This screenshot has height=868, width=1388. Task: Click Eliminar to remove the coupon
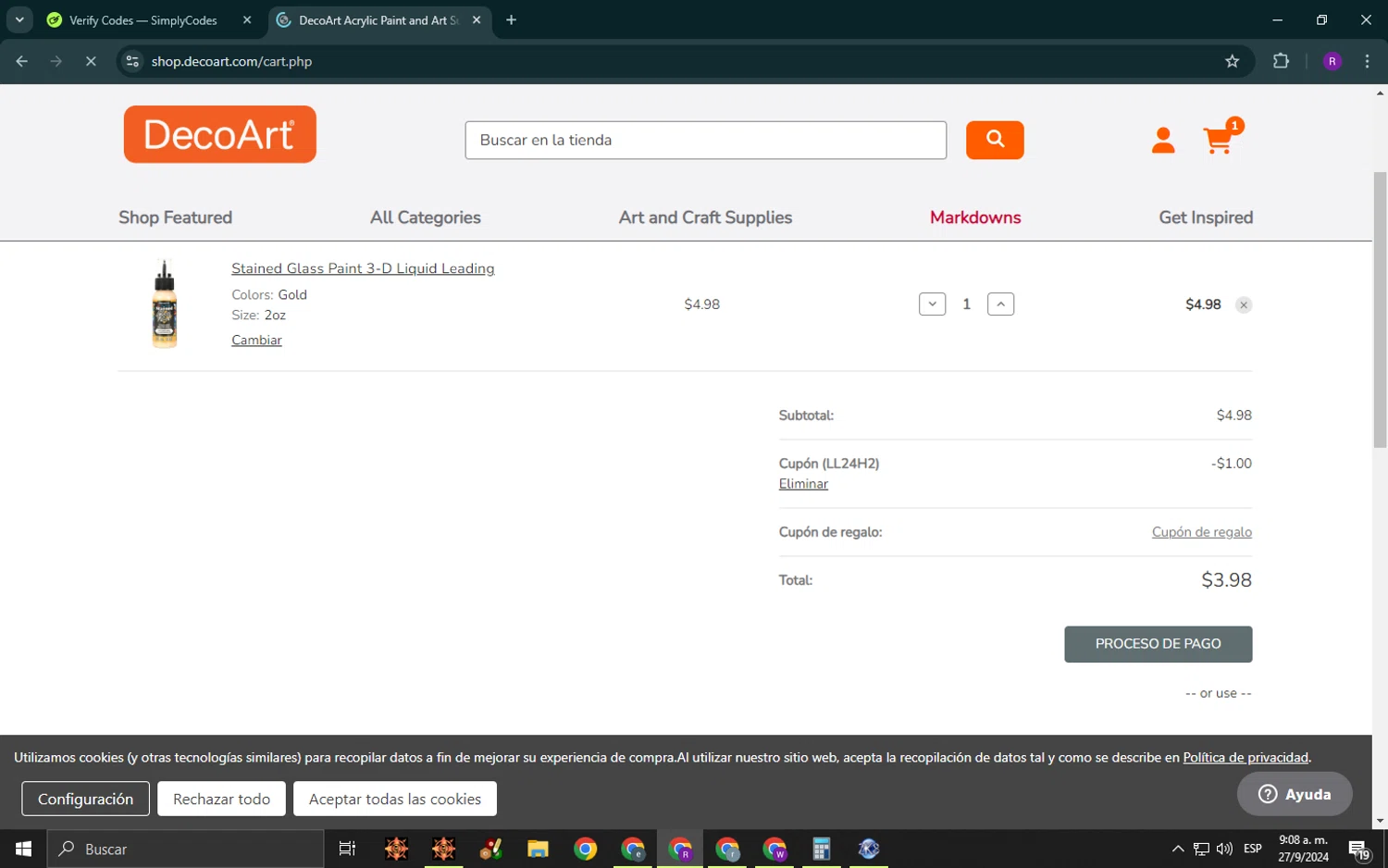tap(803, 484)
